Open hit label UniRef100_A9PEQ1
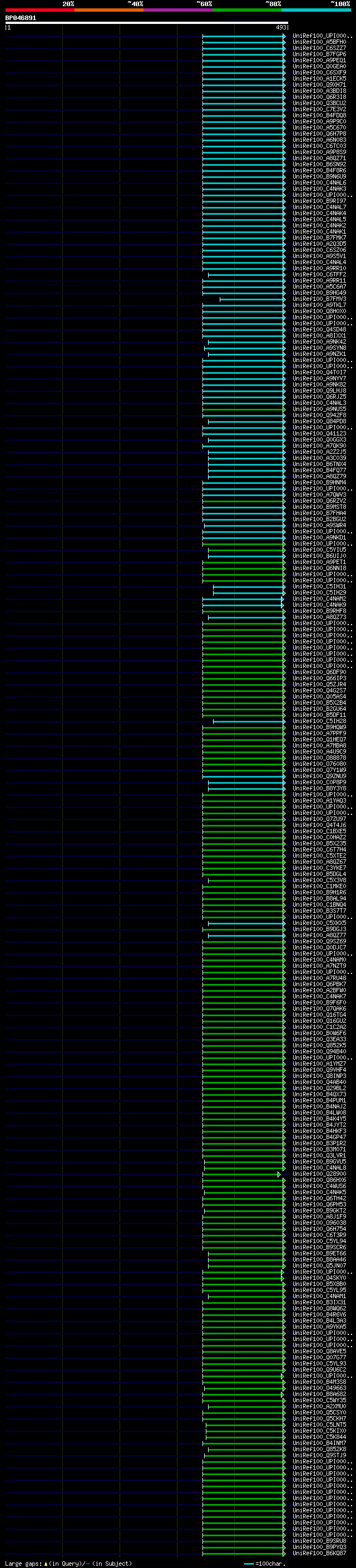Viewport: 356px width, 1568px height. 319,60
